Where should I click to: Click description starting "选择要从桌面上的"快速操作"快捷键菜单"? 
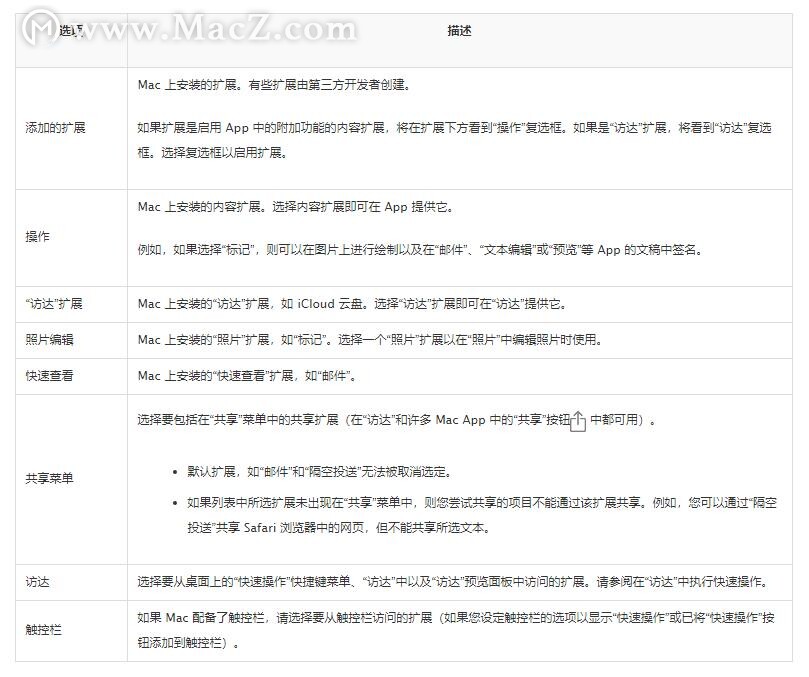tap(455, 582)
